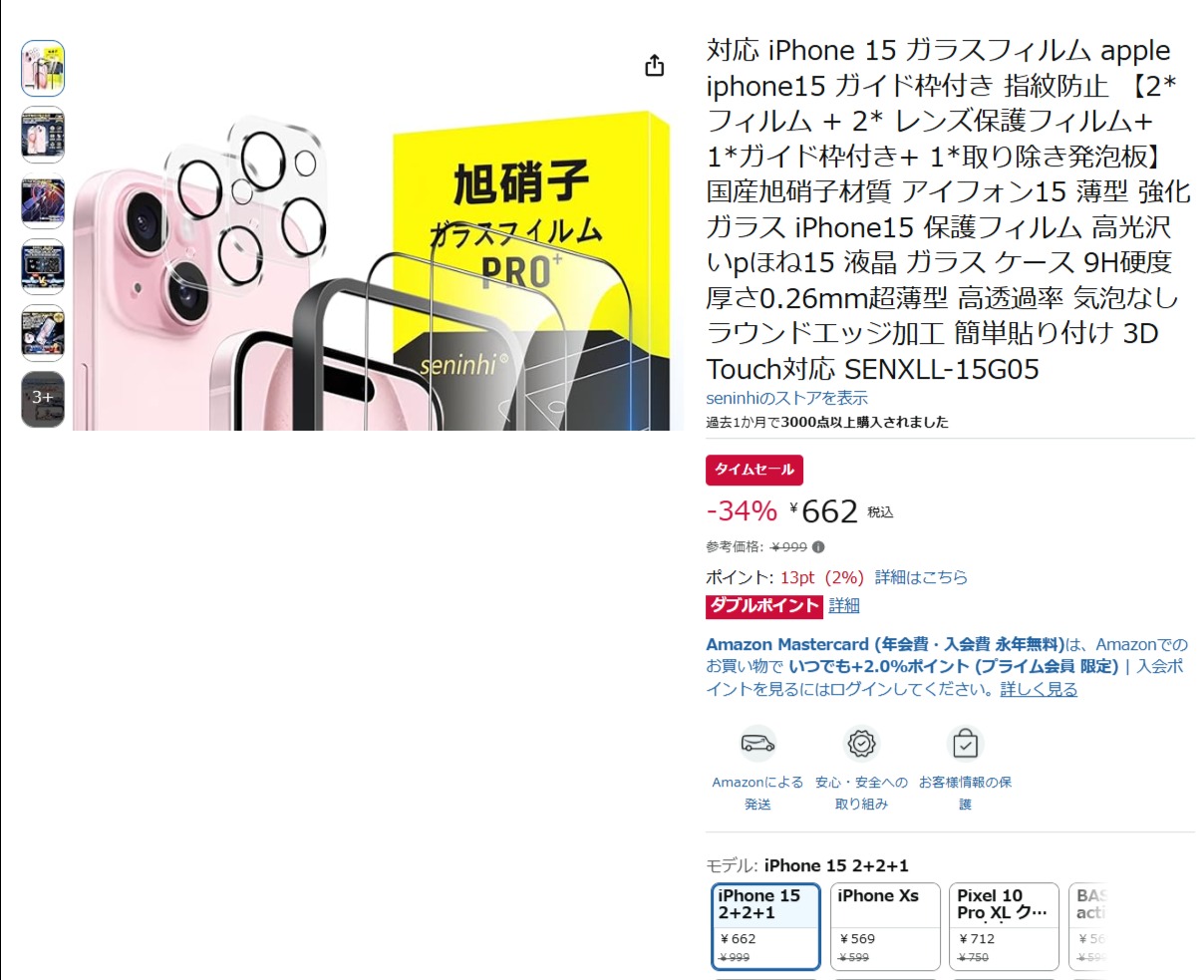Open the 3+ more images thumbnail
This screenshot has width=1204, height=980.
[43, 399]
